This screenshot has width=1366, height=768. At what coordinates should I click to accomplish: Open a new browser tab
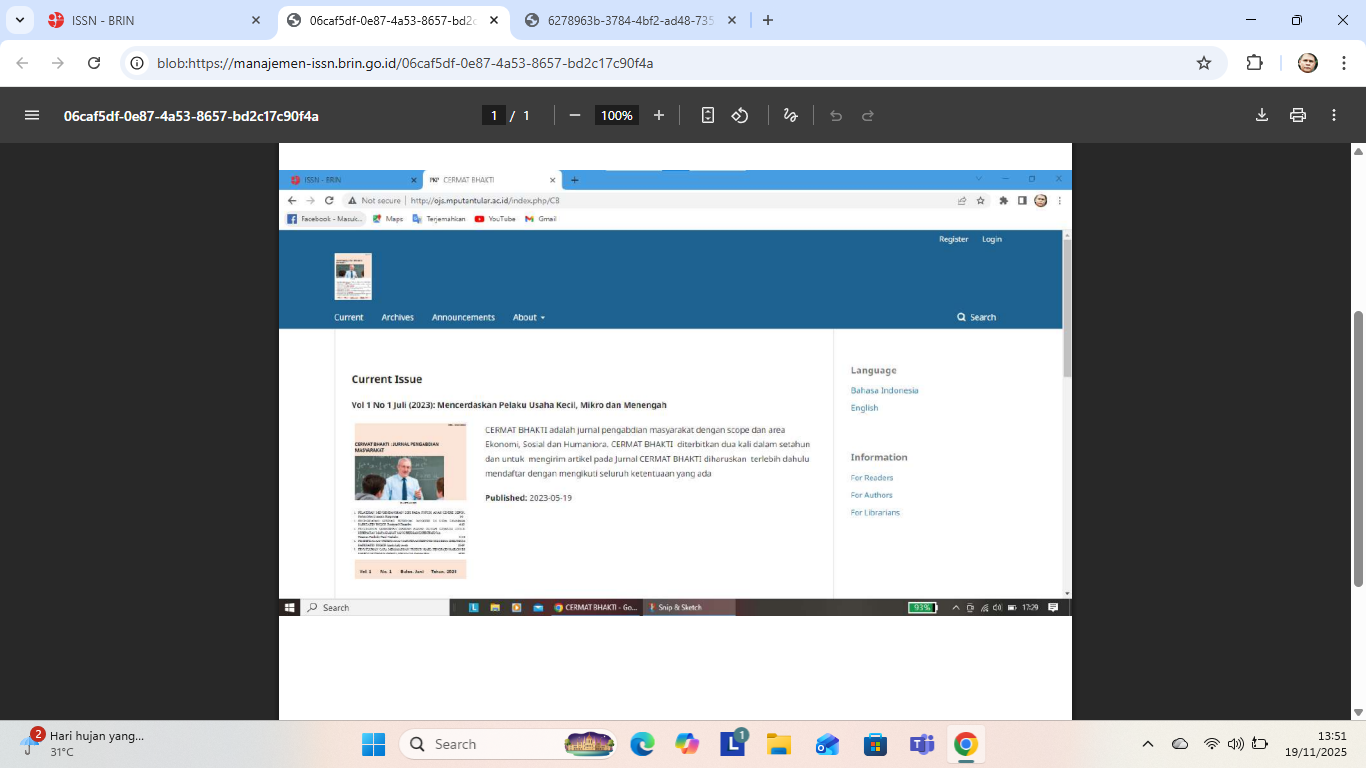pos(768,20)
